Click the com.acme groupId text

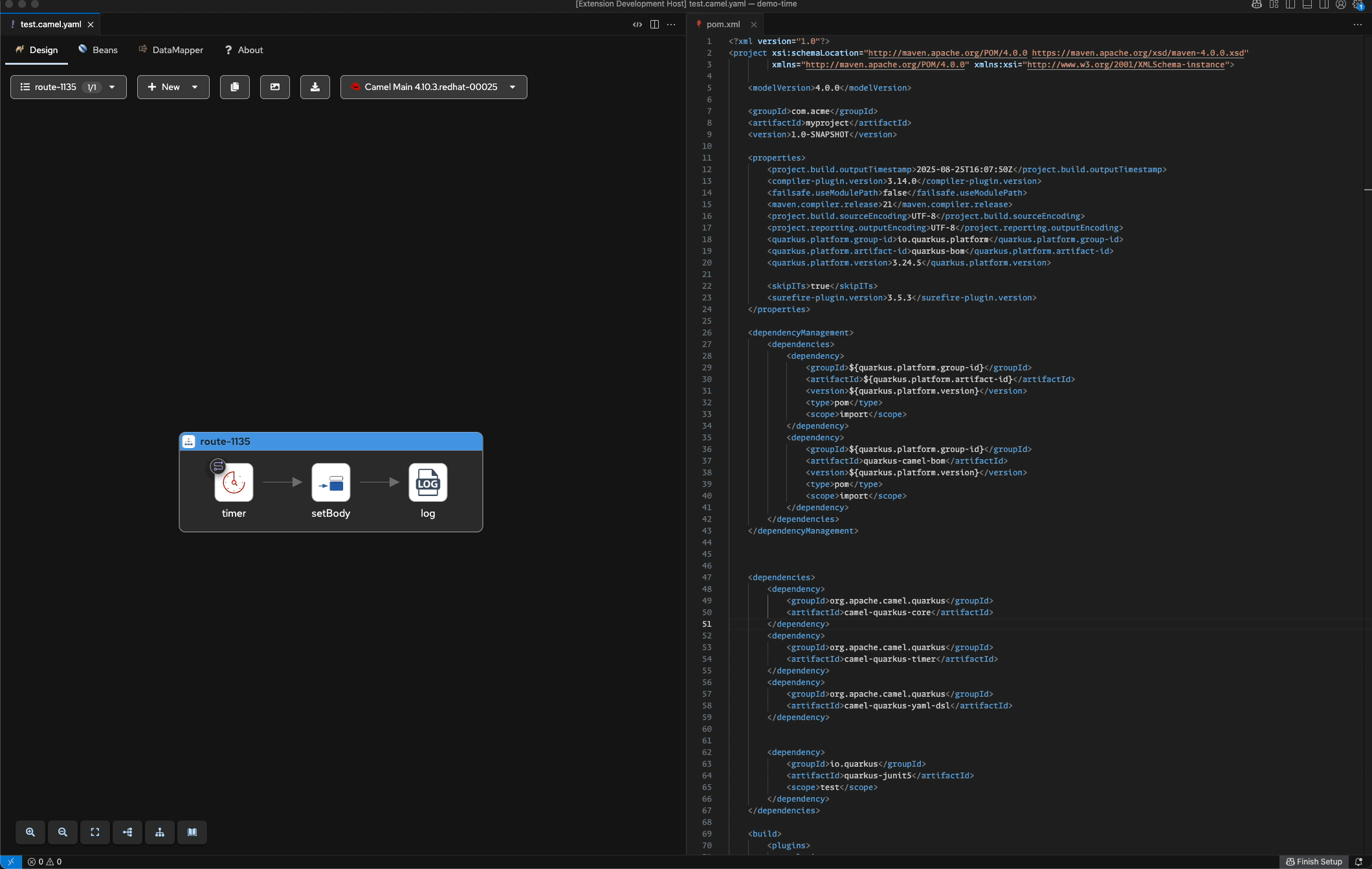(x=810, y=111)
